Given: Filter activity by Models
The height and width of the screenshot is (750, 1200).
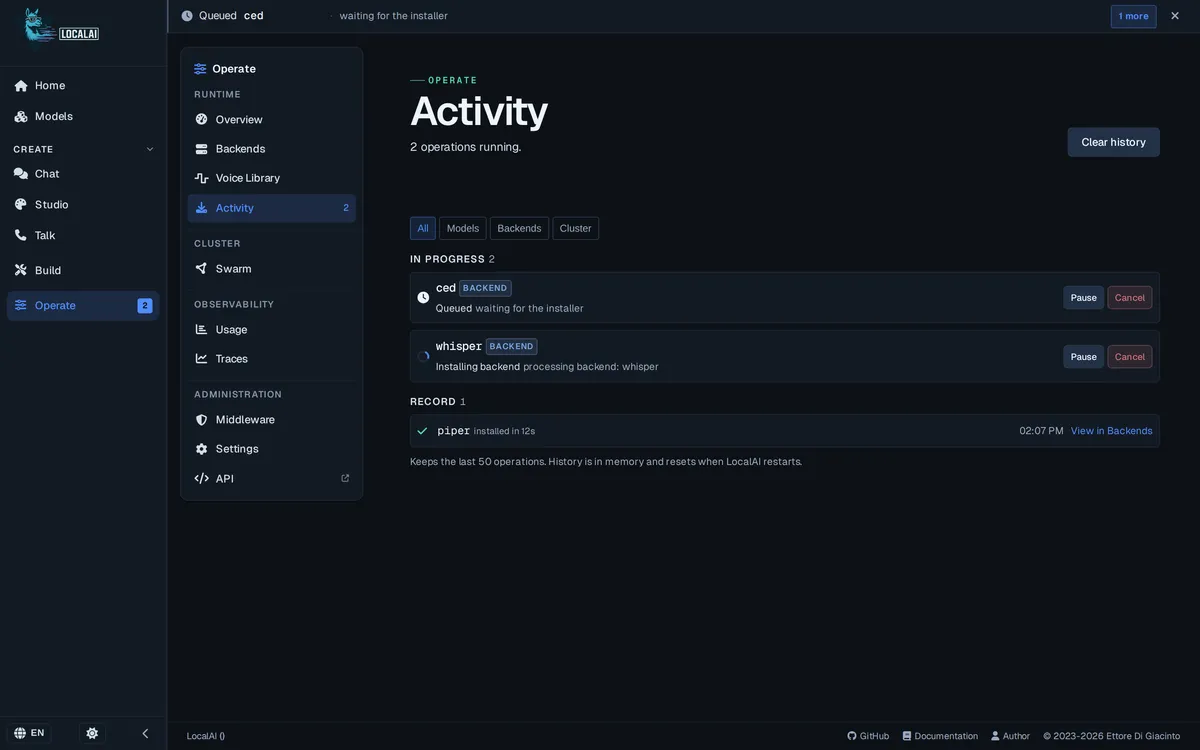Looking at the screenshot, I should pos(463,228).
